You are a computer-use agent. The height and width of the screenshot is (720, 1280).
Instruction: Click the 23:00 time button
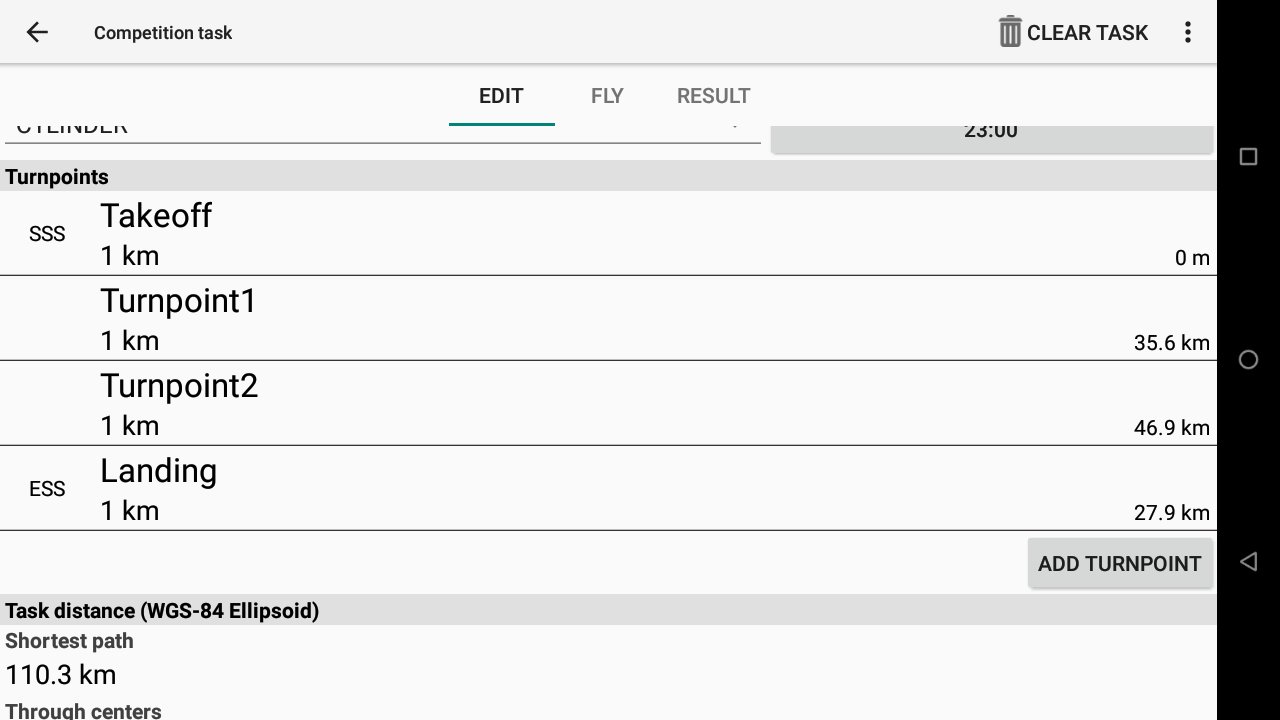coord(991,139)
